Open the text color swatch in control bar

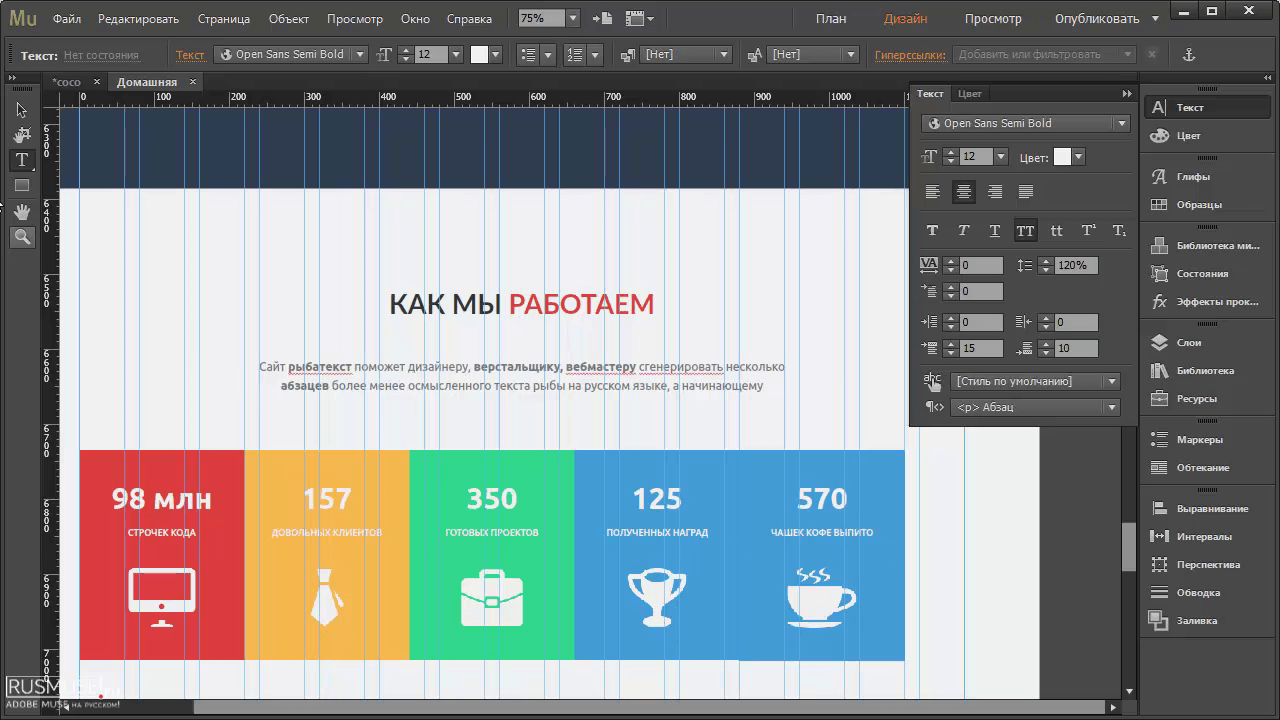[479, 55]
